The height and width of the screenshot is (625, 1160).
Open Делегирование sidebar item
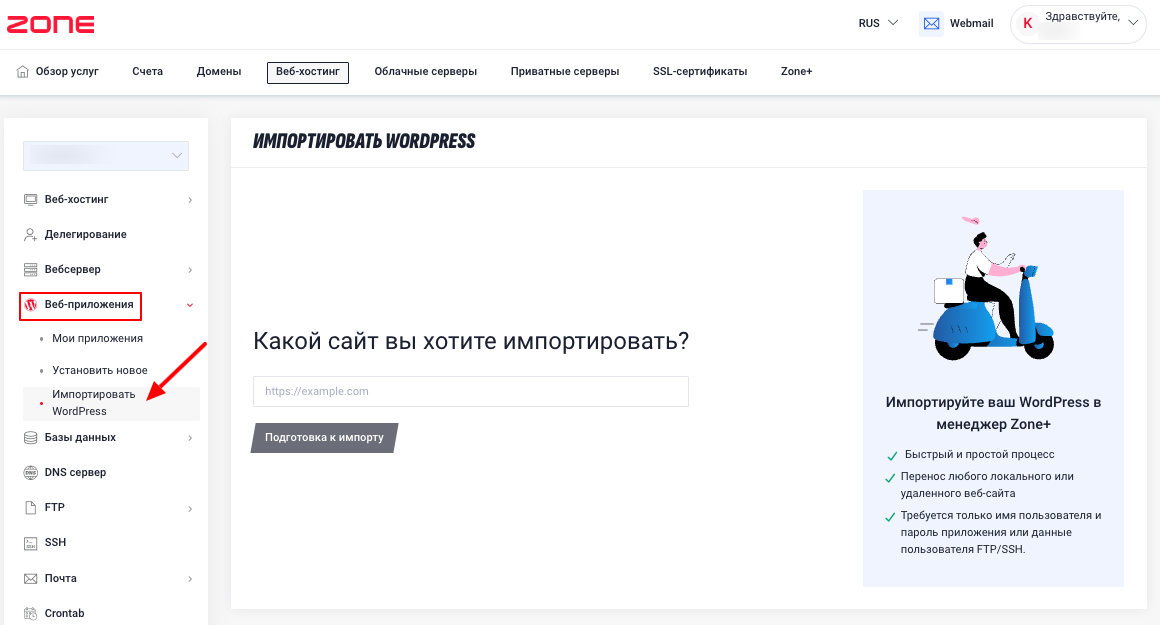pyautogui.click(x=85, y=234)
